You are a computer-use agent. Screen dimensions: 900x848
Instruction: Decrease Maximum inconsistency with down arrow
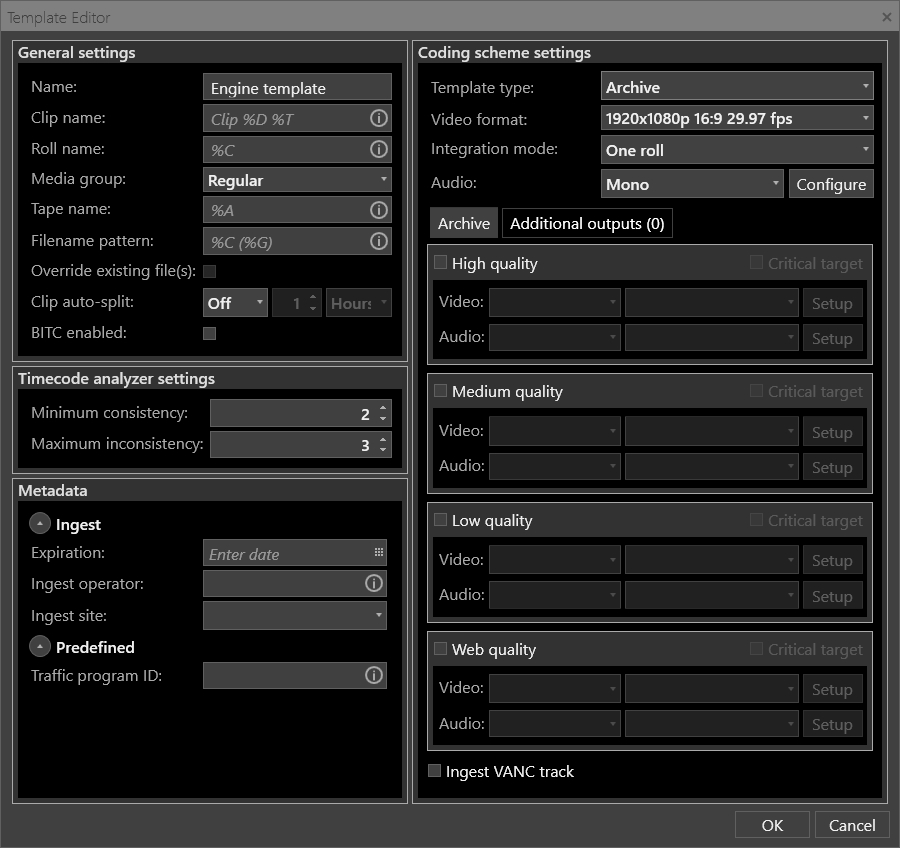(x=383, y=450)
